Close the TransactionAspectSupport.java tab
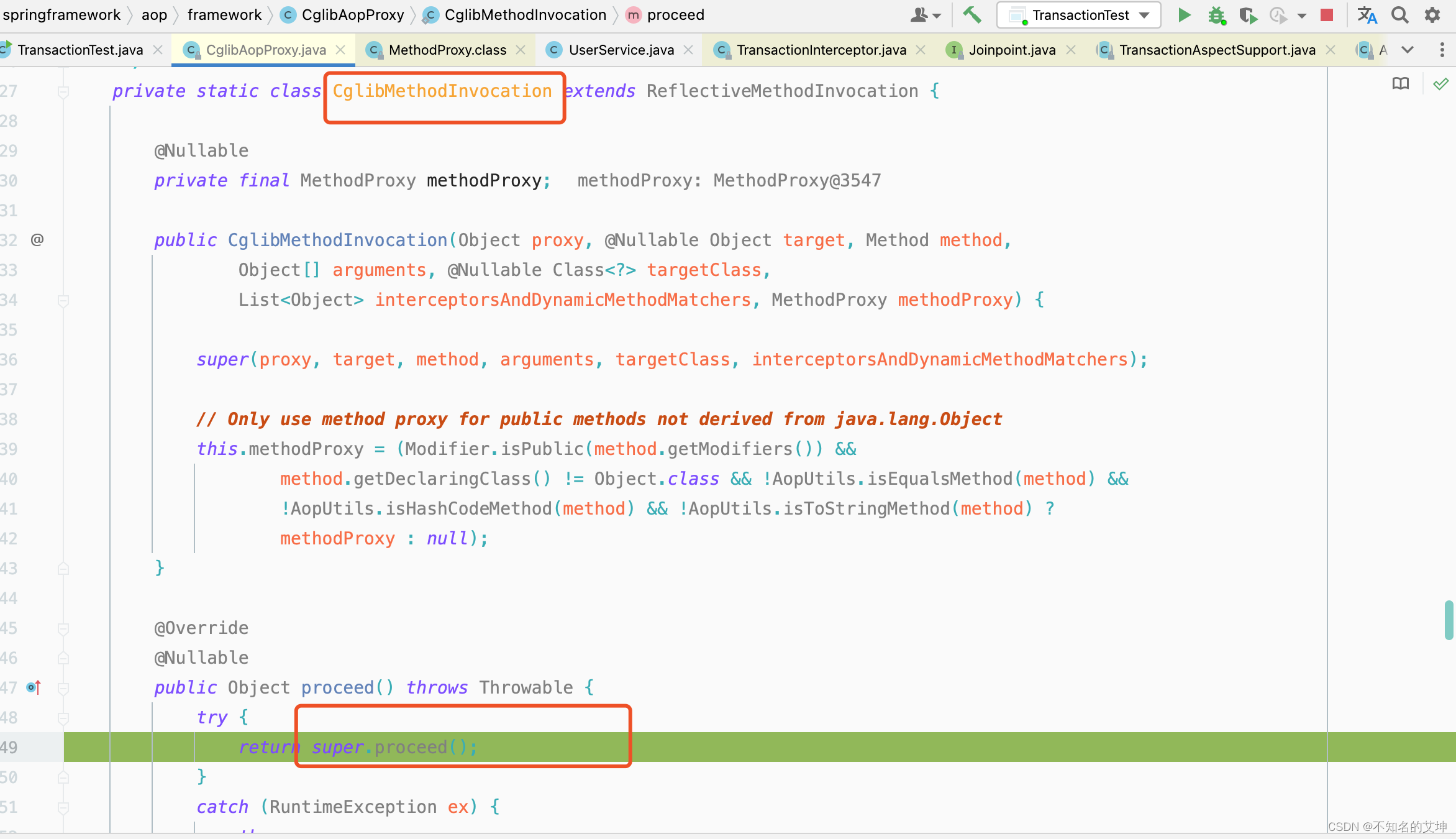The height and width of the screenshot is (839, 1456). tap(1331, 50)
